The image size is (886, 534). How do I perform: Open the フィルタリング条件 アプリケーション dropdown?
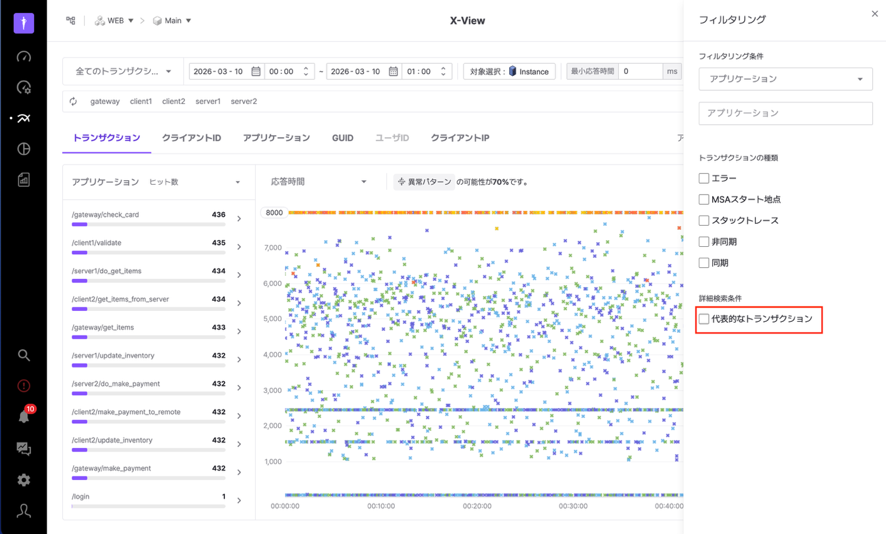click(785, 79)
